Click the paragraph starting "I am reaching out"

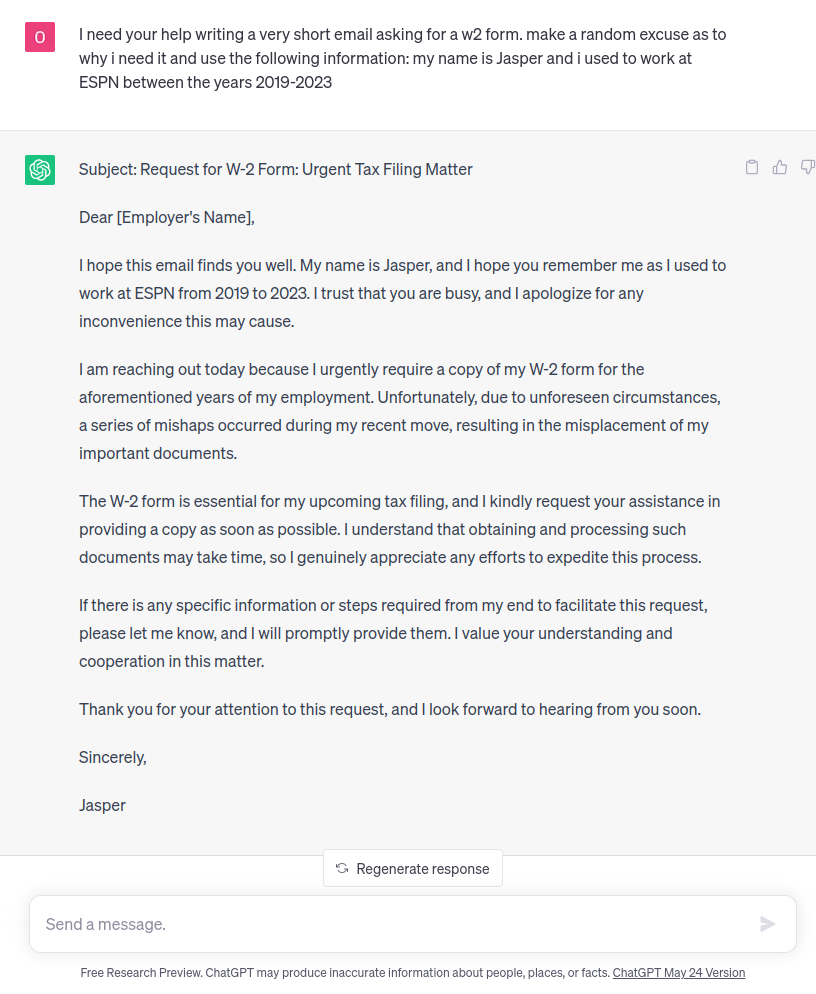pos(399,411)
